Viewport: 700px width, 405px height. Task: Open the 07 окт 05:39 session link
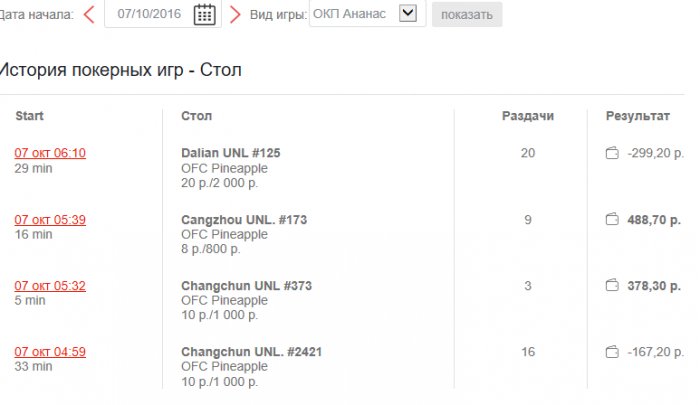coord(50,219)
